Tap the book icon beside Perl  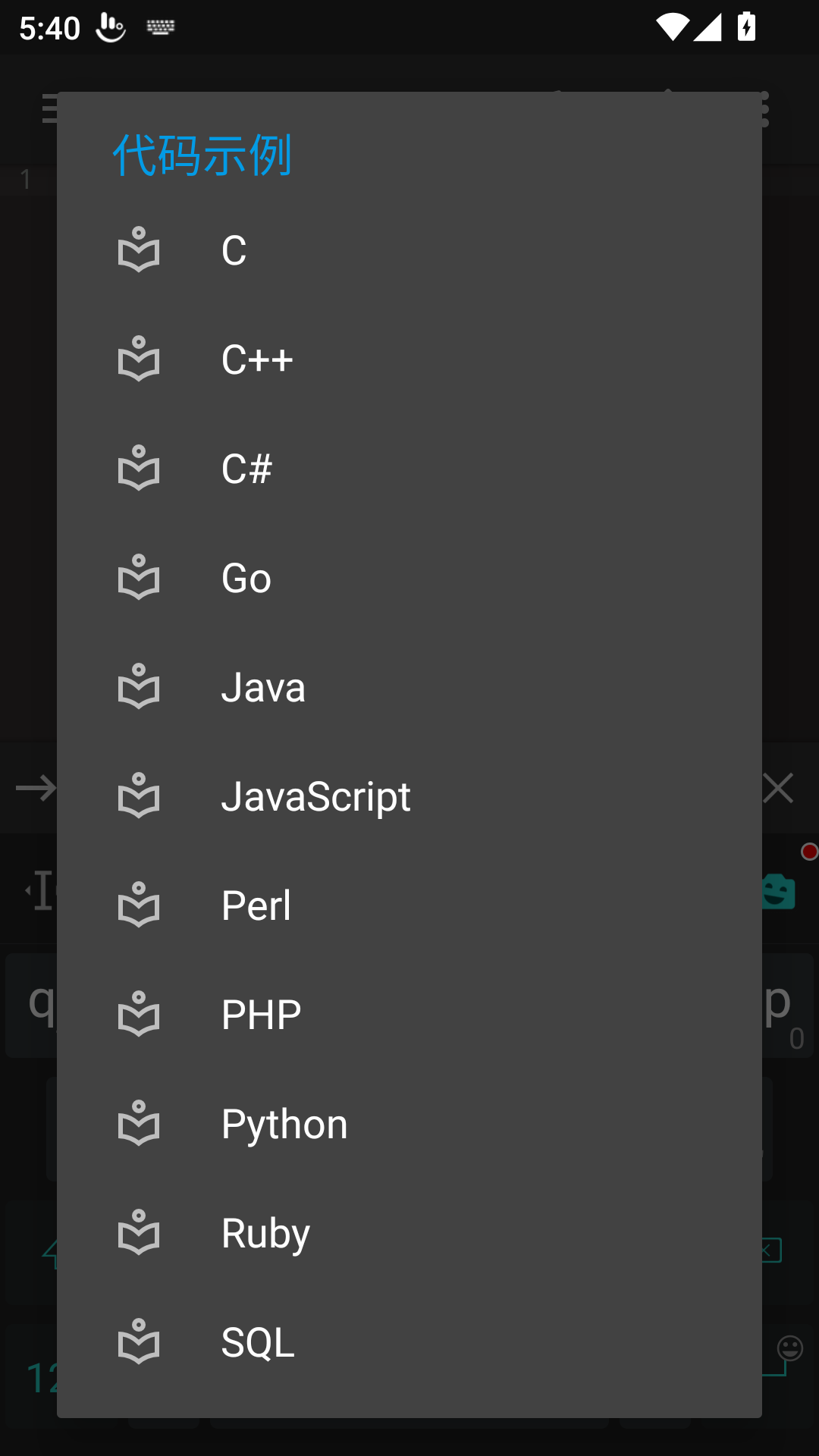point(139,905)
